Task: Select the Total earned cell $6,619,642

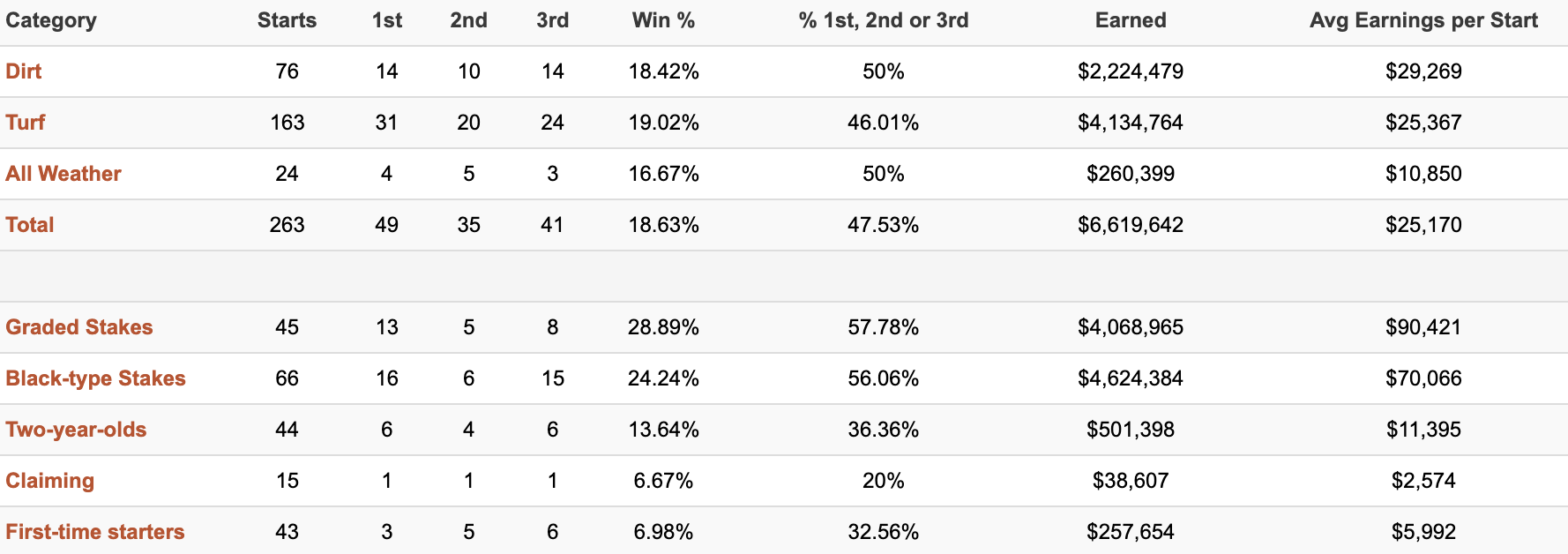Action: [1131, 225]
